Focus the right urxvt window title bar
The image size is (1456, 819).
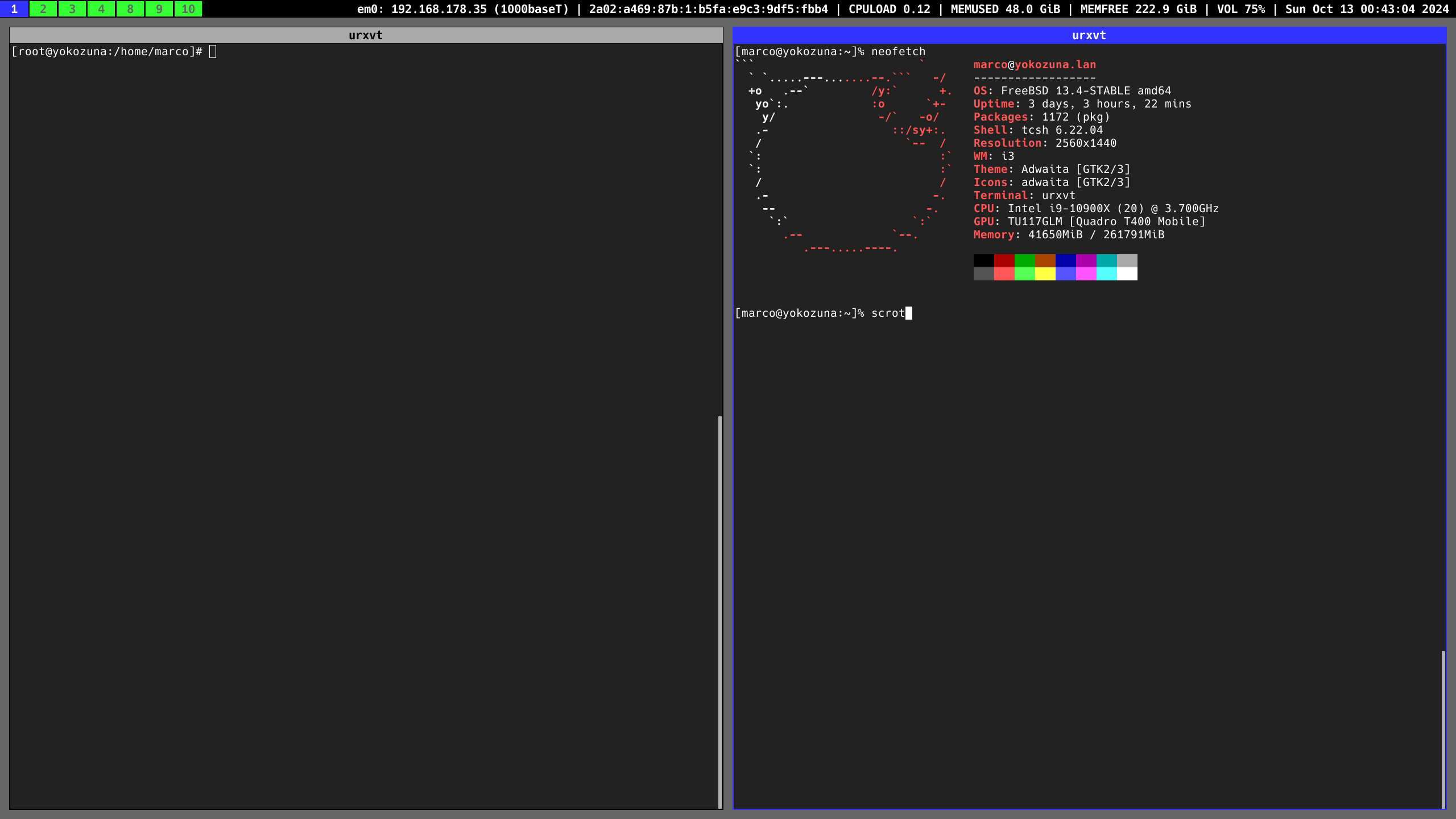point(1089,35)
